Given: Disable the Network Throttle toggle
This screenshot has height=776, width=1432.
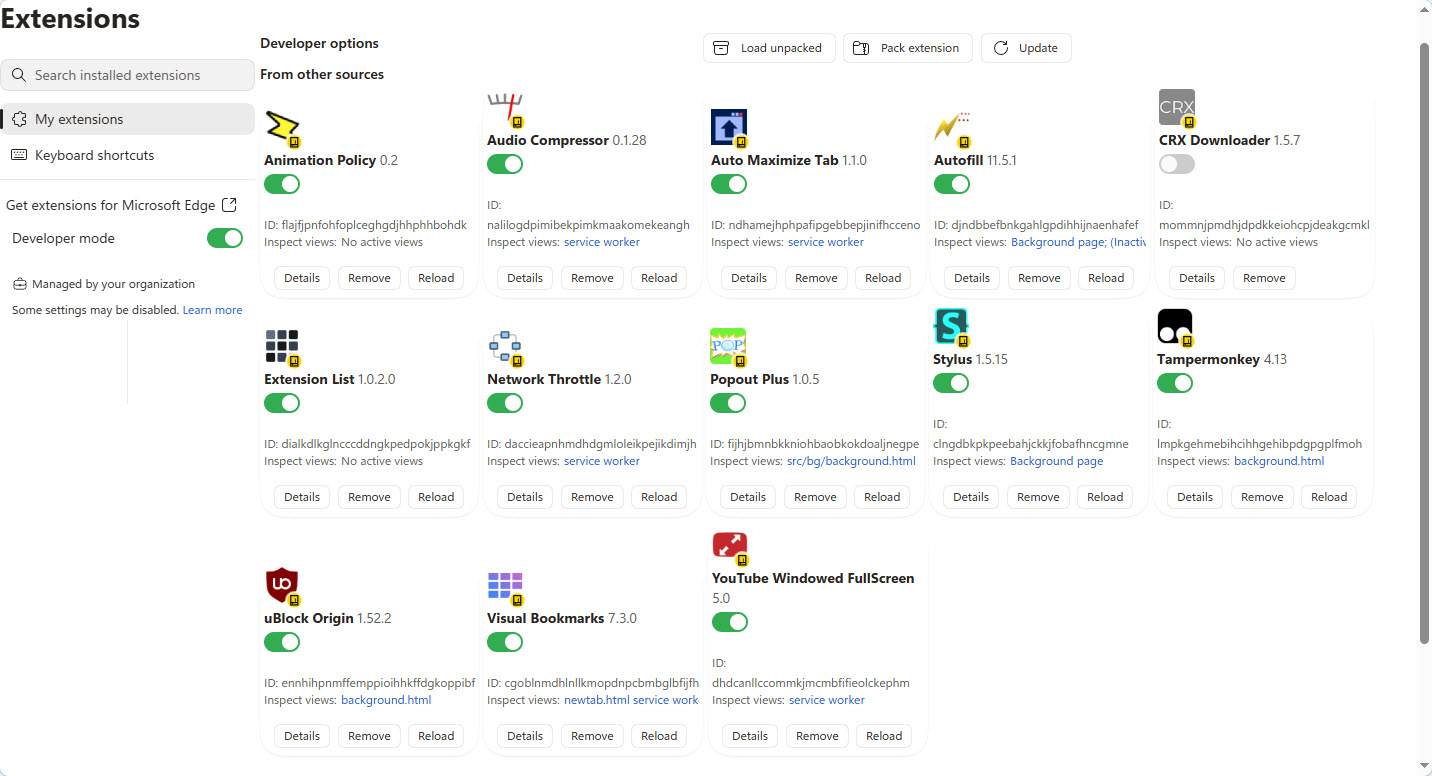Looking at the screenshot, I should coord(505,403).
